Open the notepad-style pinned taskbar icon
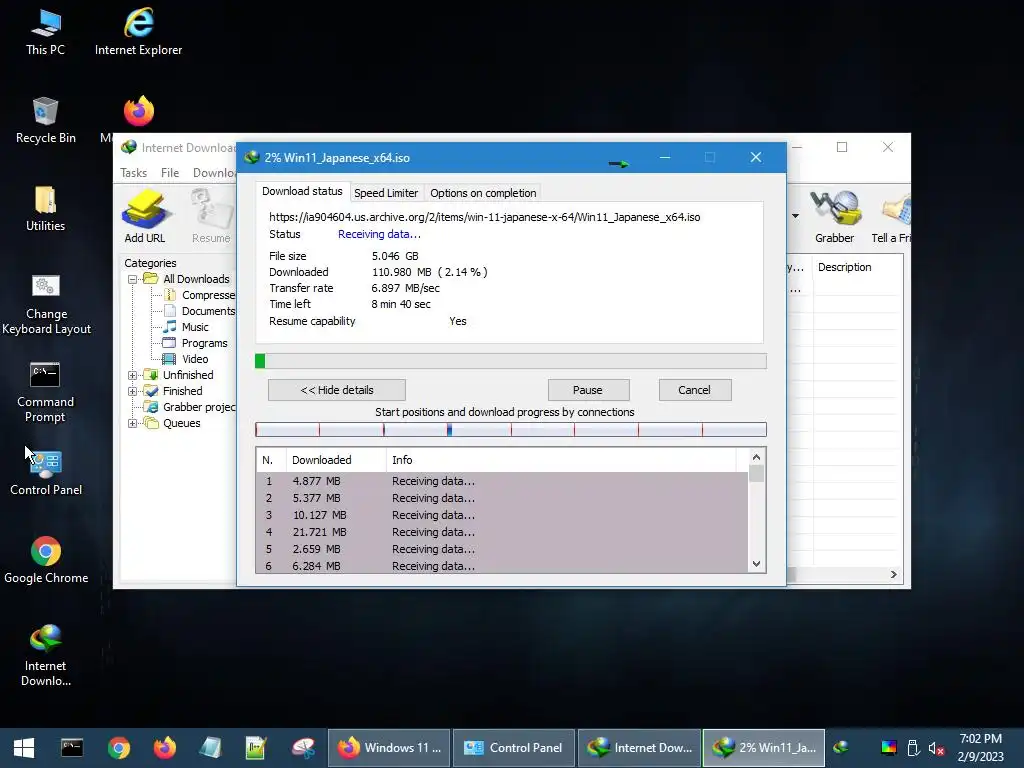Viewport: 1024px width, 768px height. click(210, 748)
